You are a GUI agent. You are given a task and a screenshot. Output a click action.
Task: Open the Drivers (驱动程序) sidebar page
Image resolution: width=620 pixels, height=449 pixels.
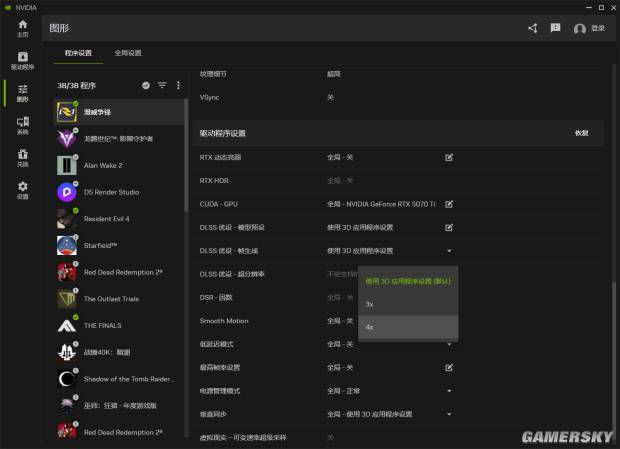(x=23, y=60)
